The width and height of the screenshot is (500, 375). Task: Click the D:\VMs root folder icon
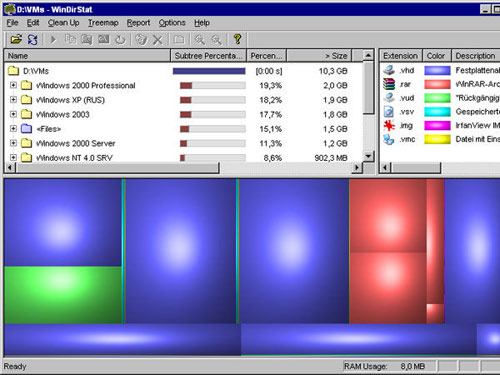coord(14,71)
